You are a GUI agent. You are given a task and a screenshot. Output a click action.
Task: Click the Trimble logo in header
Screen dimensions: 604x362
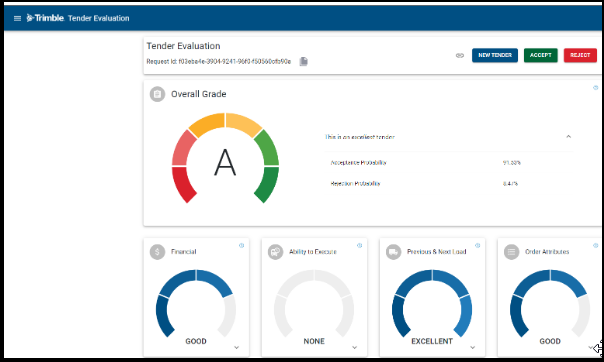45,18
